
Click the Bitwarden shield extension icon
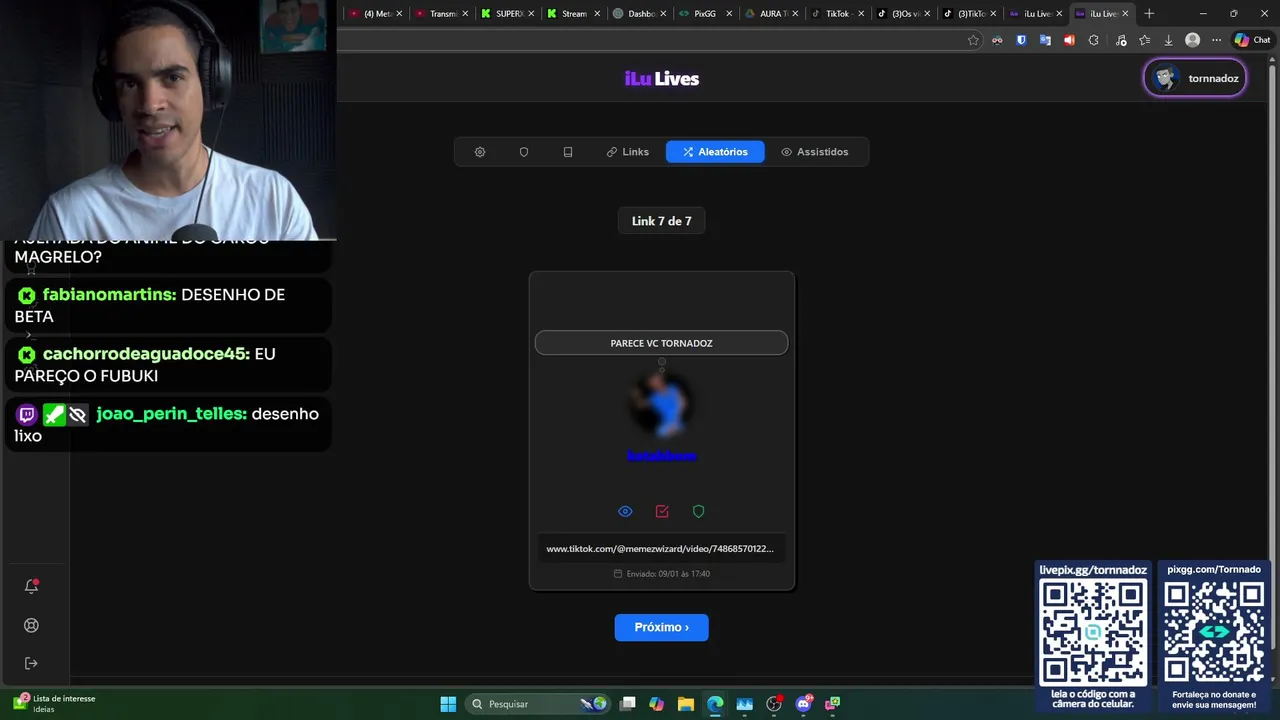click(x=1021, y=40)
